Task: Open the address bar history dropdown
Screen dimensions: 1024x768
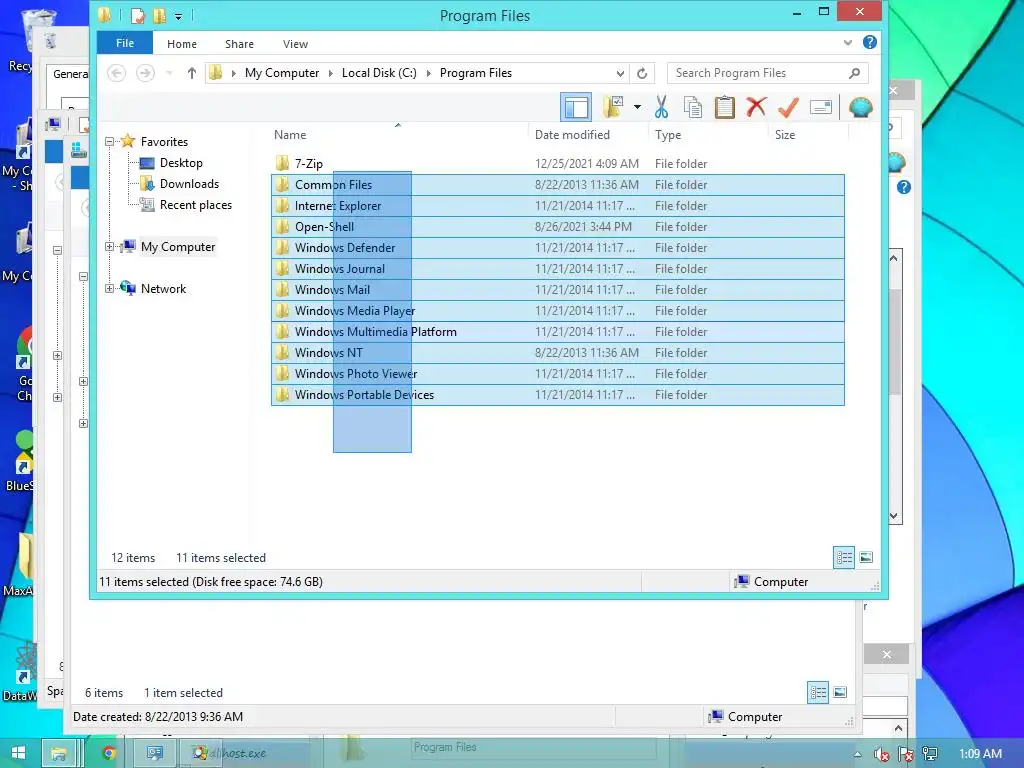Action: [620, 73]
